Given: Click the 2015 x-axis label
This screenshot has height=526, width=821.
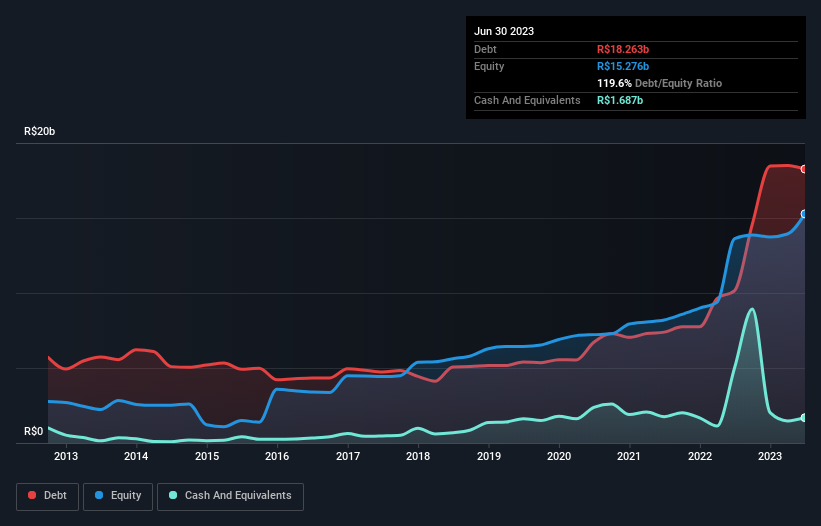Looking at the screenshot, I should point(207,456).
